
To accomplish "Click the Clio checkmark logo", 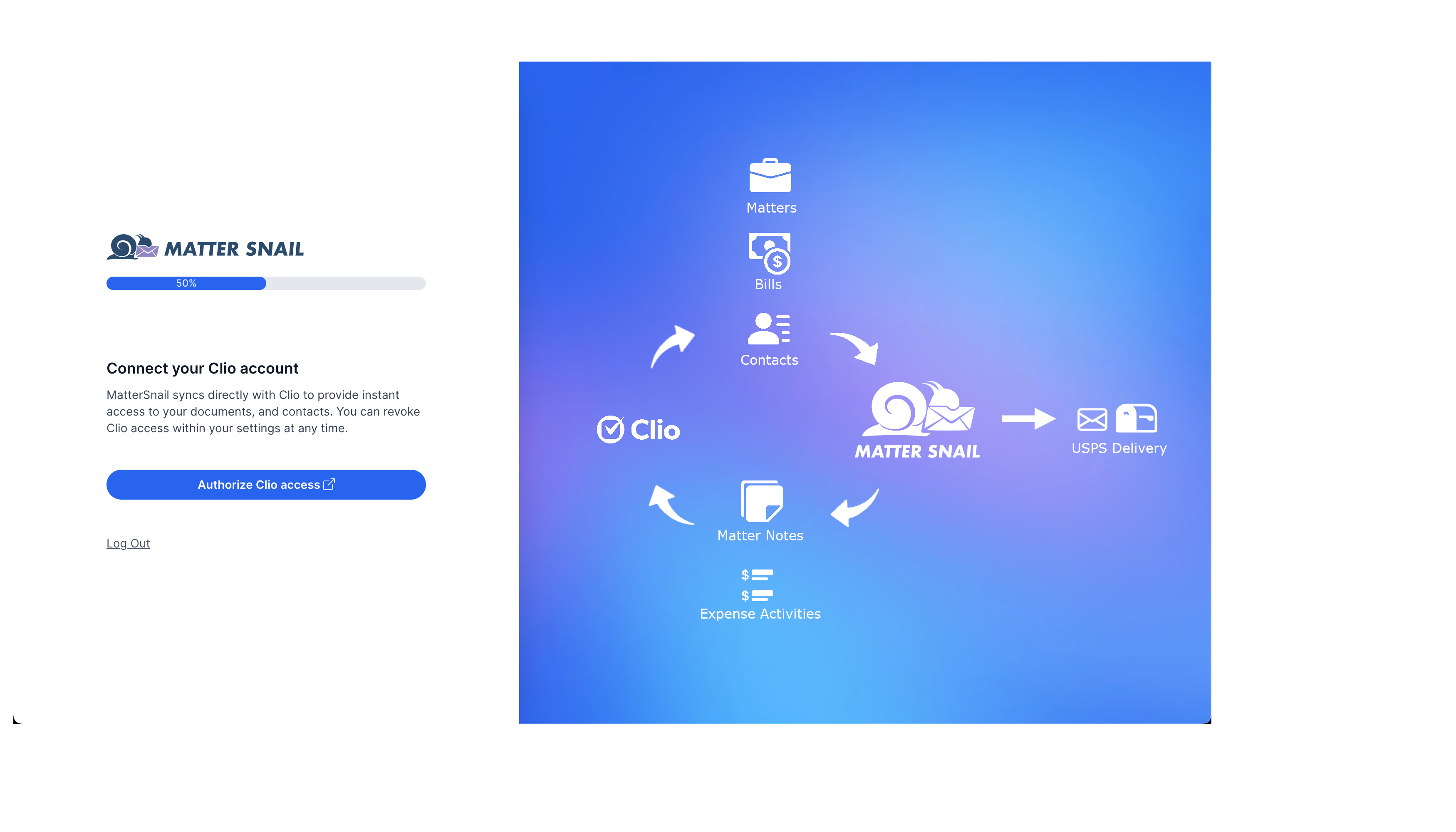I will (610, 429).
